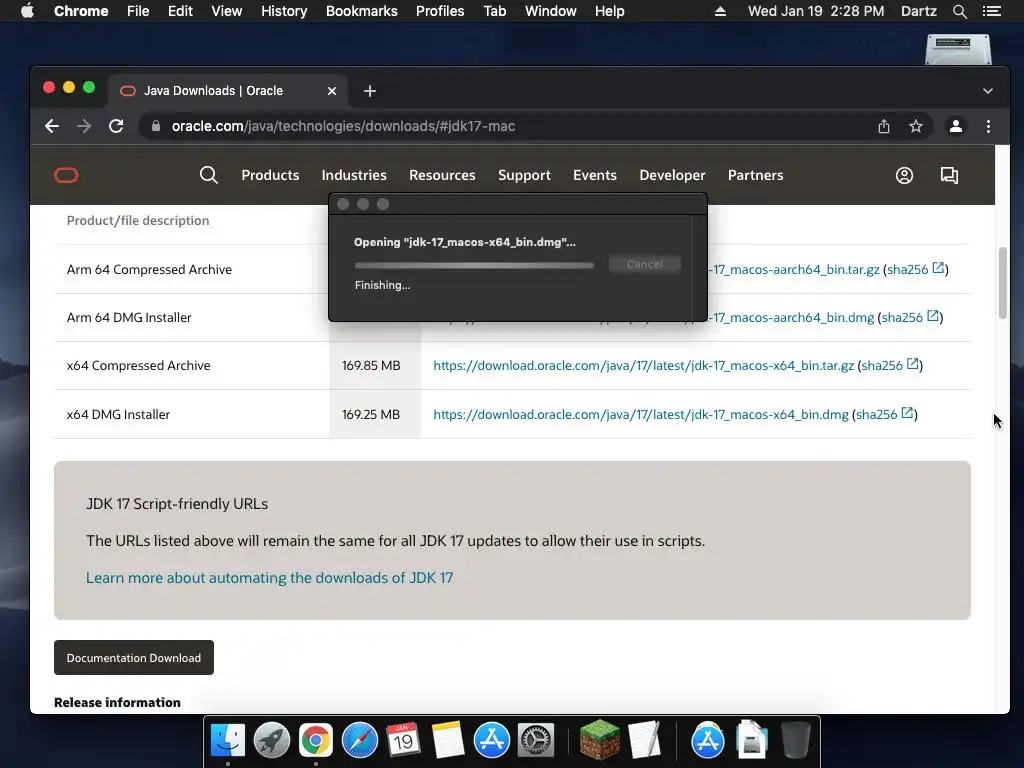The height and width of the screenshot is (768, 1024).
Task: Click Chrome icon in the Dock
Action: (x=315, y=741)
